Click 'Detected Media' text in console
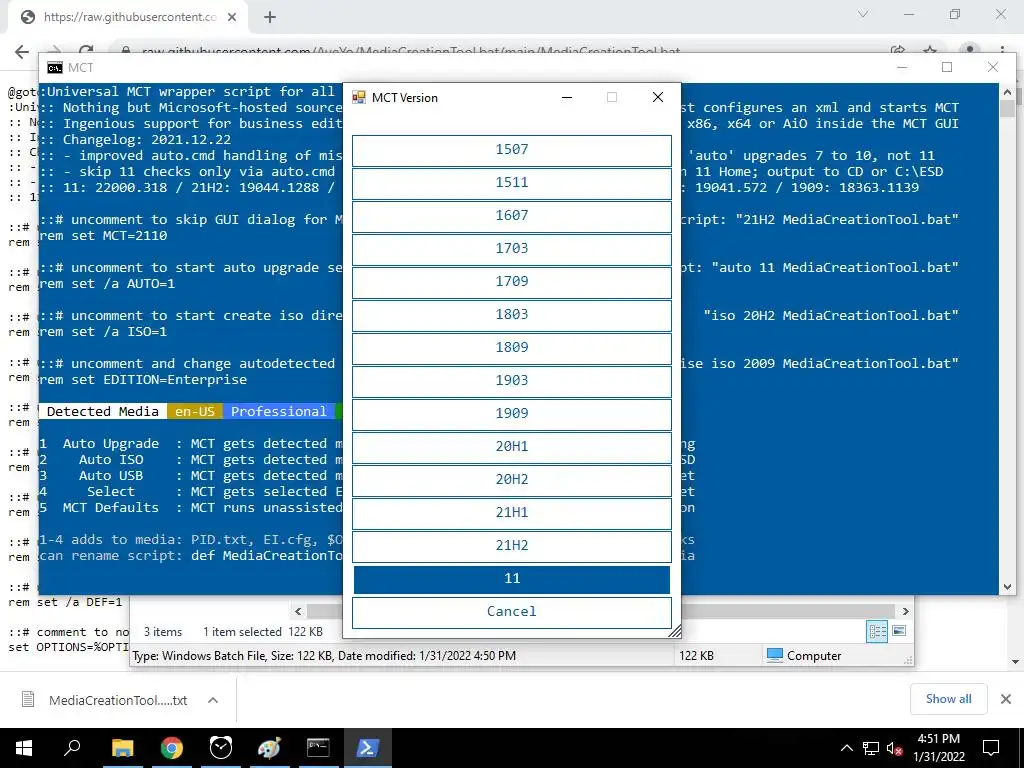The image size is (1024, 768). 103,411
